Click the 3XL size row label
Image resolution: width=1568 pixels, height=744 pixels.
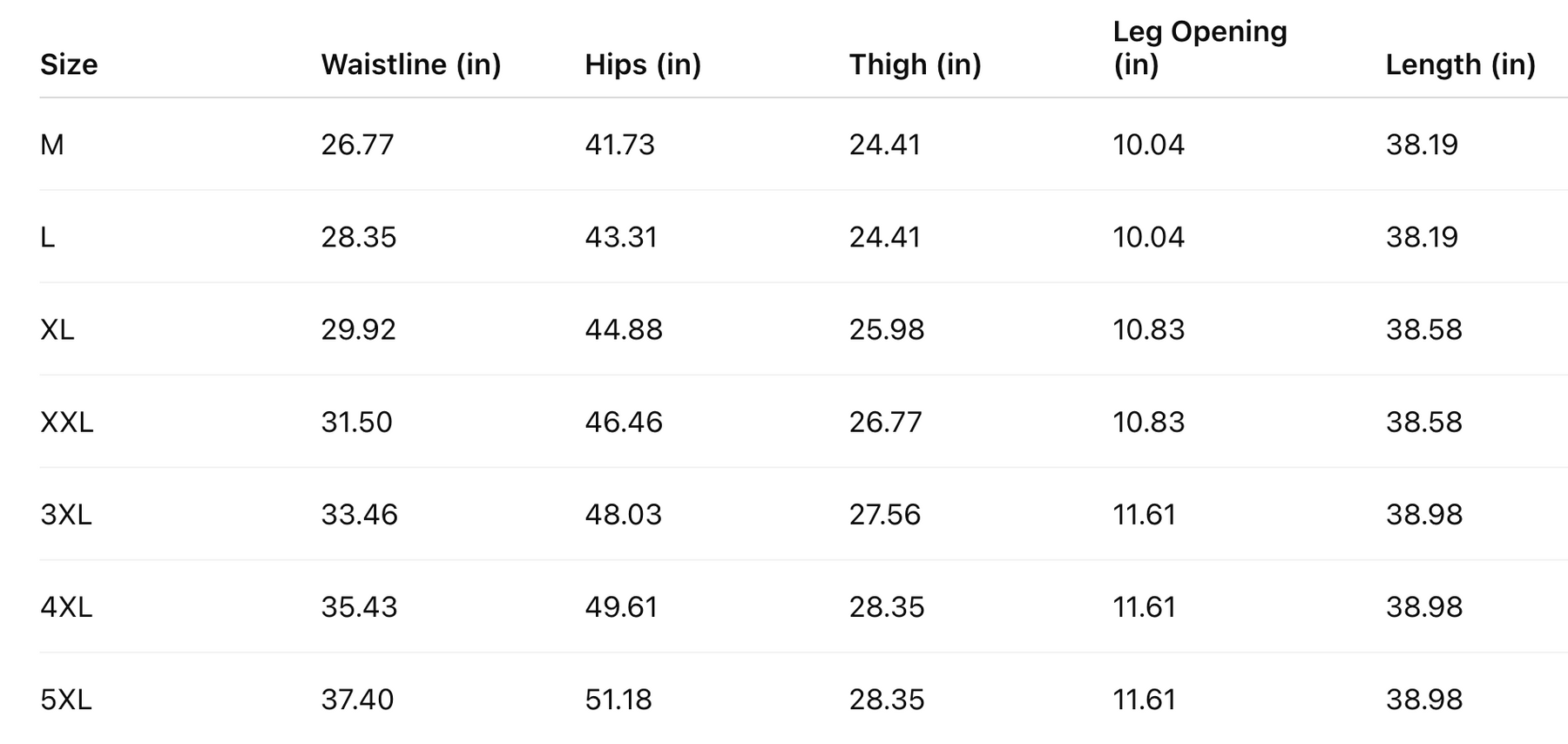tap(65, 515)
